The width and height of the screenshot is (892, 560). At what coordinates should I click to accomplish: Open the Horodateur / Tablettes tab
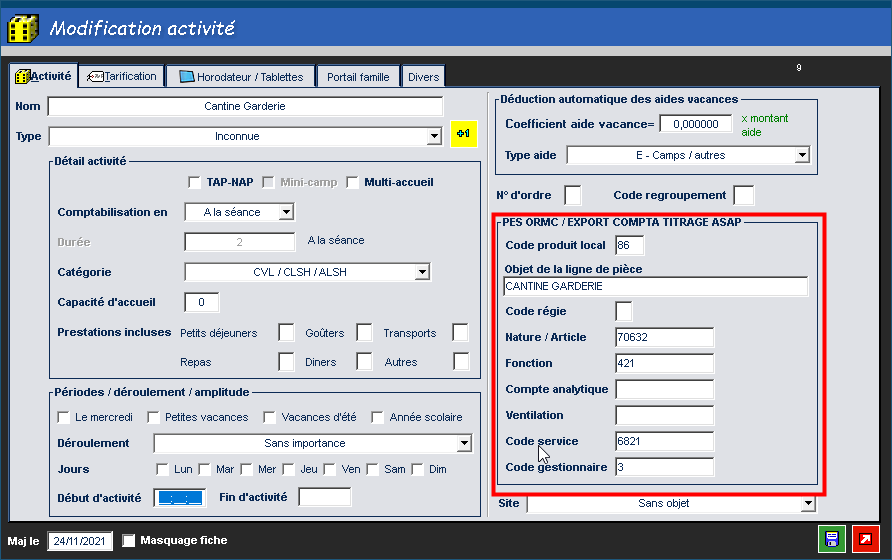pyautogui.click(x=241, y=77)
